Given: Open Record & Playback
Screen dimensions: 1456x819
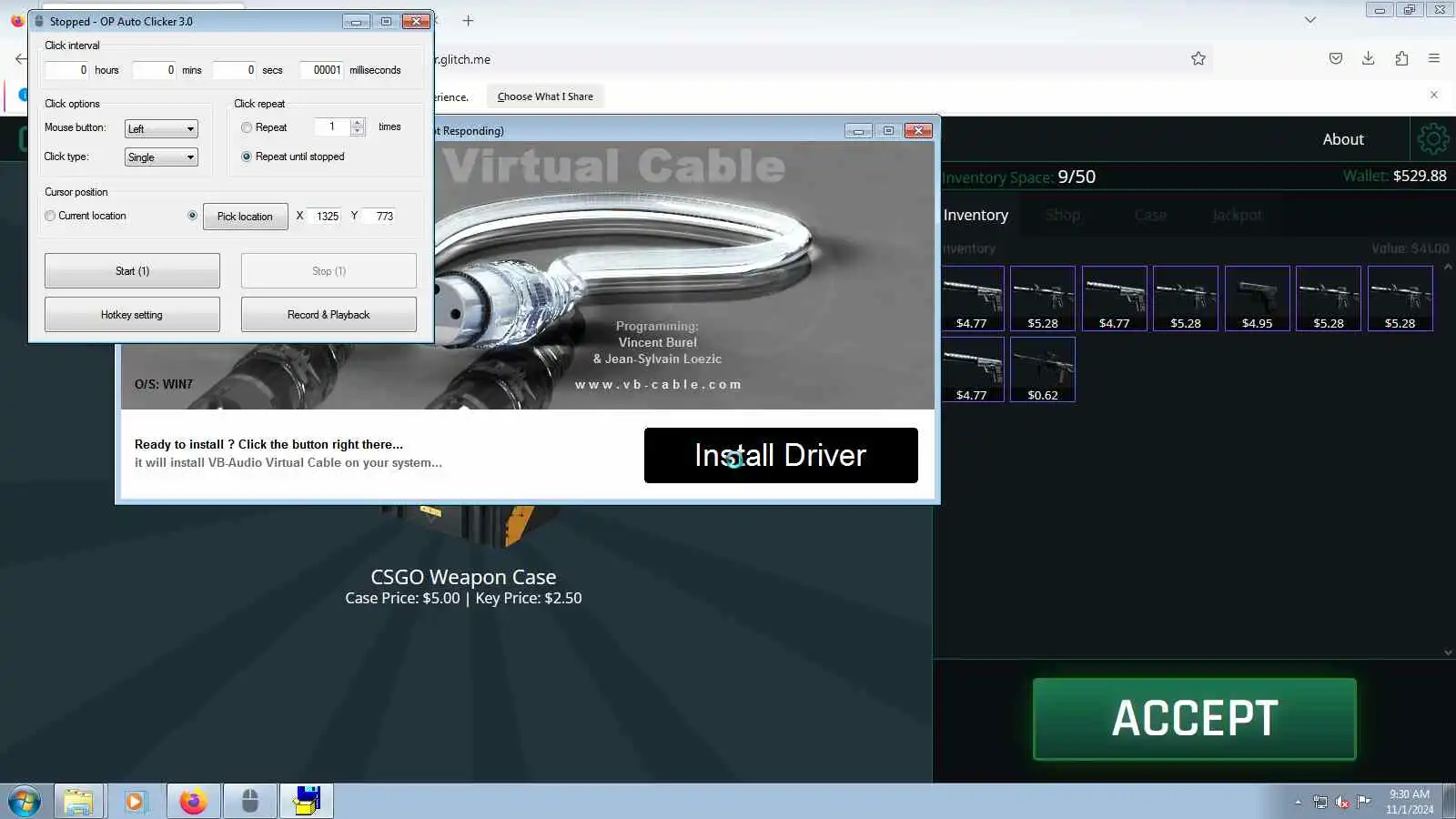Looking at the screenshot, I should click(329, 315).
